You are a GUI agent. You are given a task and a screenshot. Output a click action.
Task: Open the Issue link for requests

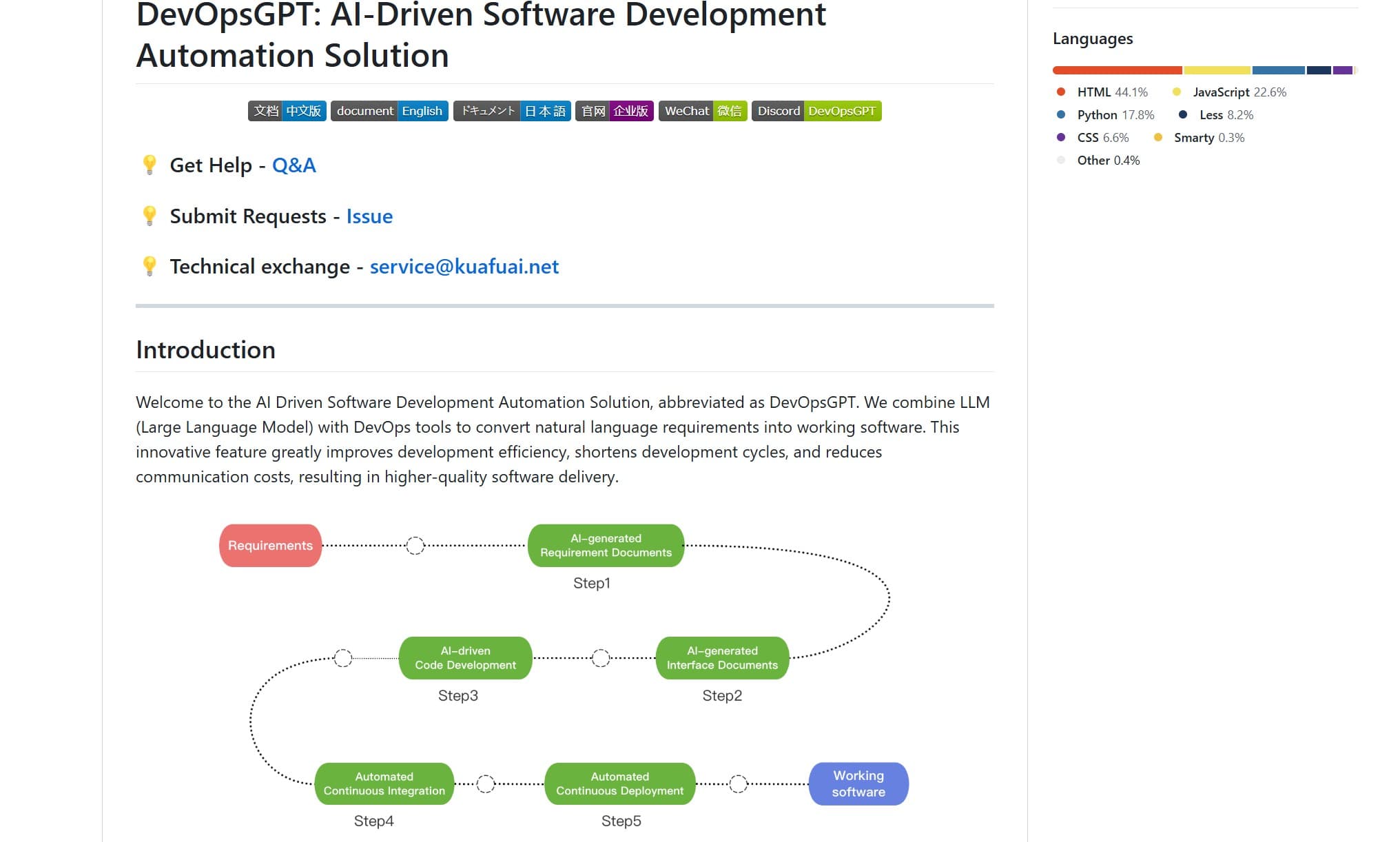(369, 216)
